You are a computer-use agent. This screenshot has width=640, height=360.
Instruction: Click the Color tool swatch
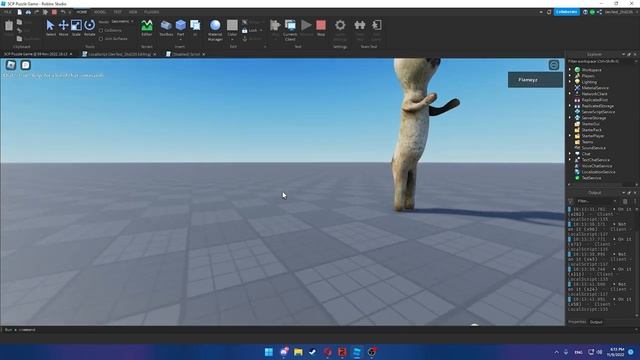click(x=232, y=25)
